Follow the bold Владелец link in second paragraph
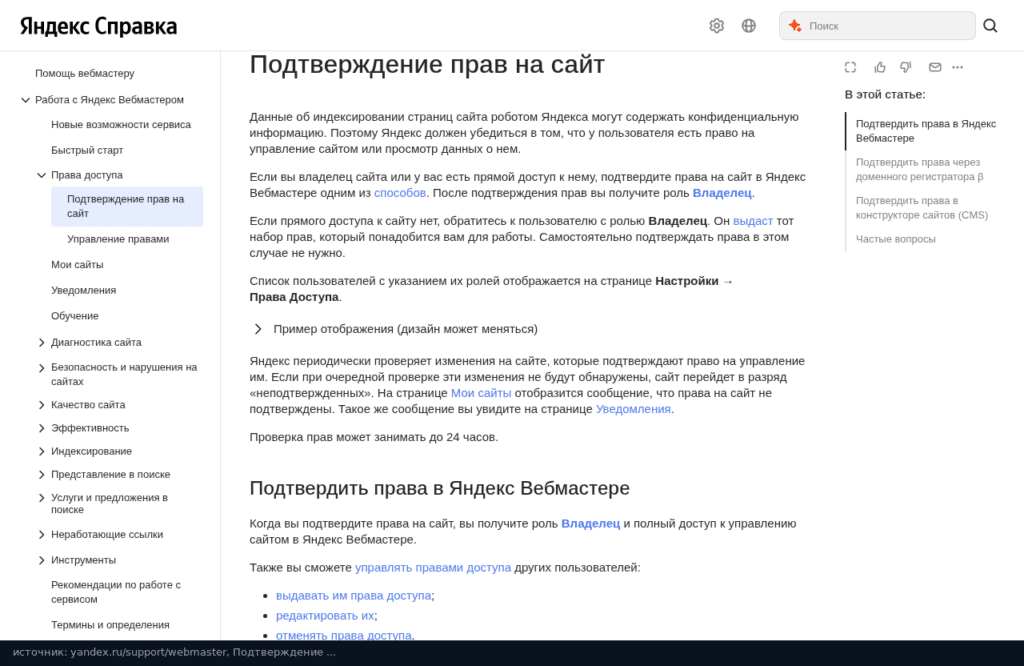Image resolution: width=1024 pixels, height=666 pixels. (722, 193)
